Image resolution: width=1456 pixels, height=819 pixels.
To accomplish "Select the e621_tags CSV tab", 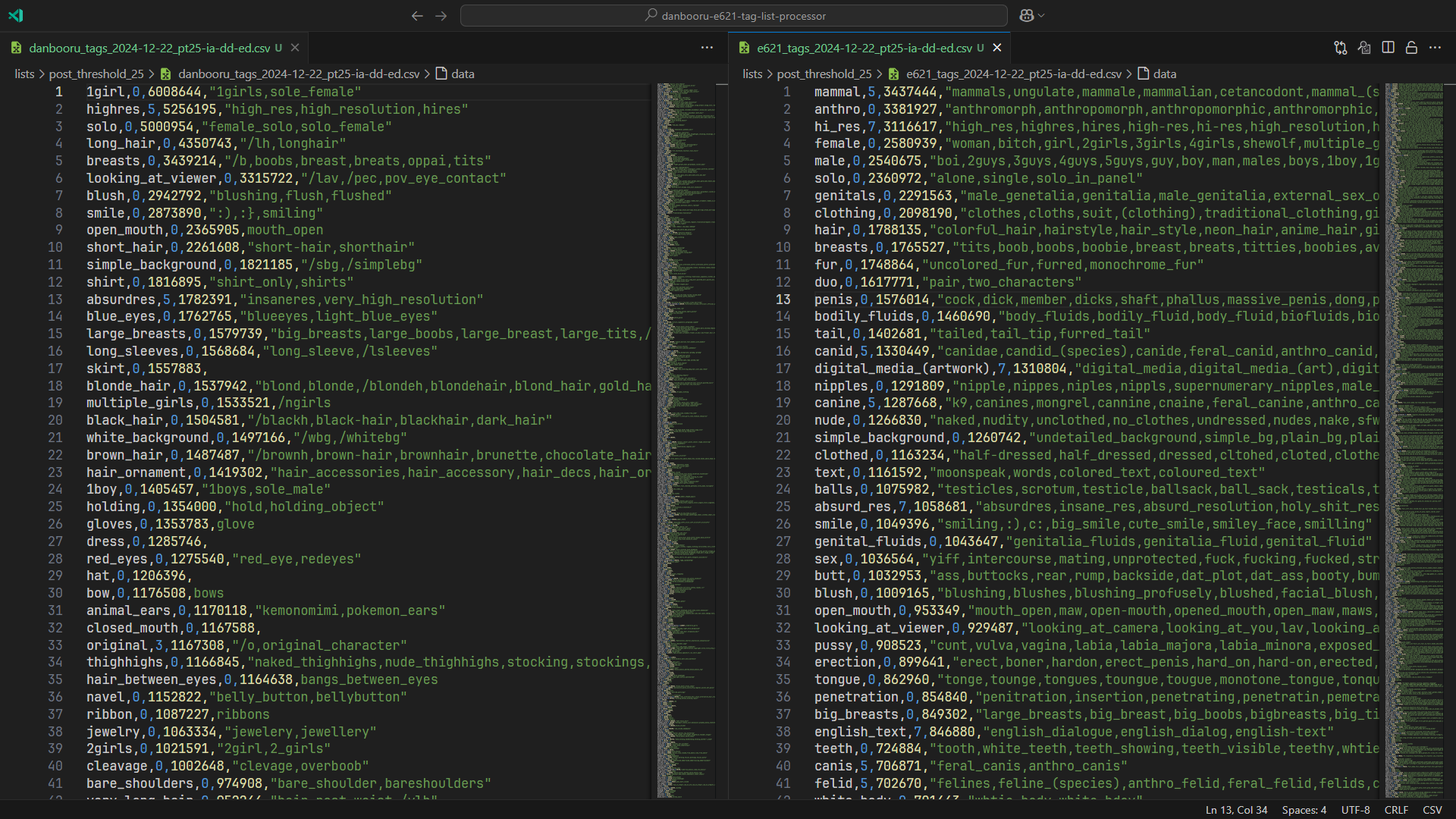I will pyautogui.click(x=864, y=48).
